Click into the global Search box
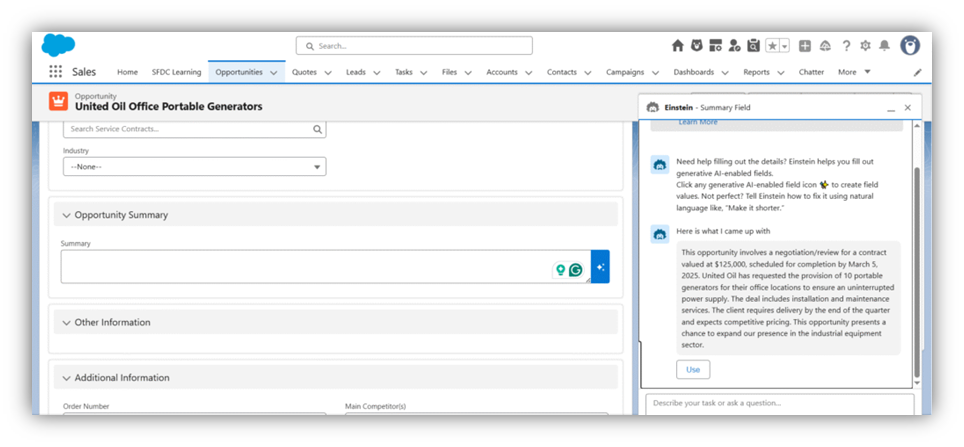964x447 pixels. click(x=414, y=45)
